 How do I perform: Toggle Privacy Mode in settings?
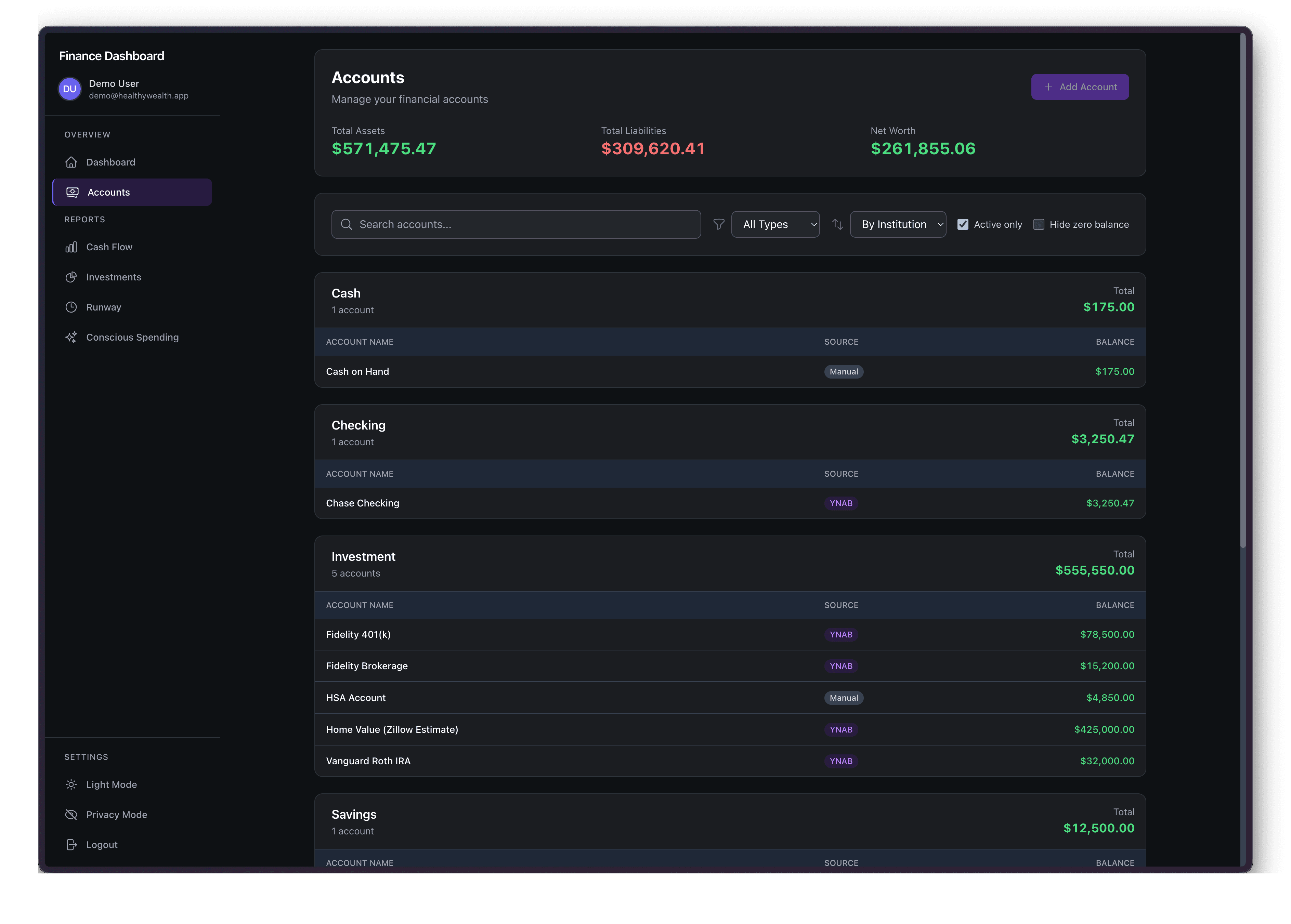tap(116, 815)
